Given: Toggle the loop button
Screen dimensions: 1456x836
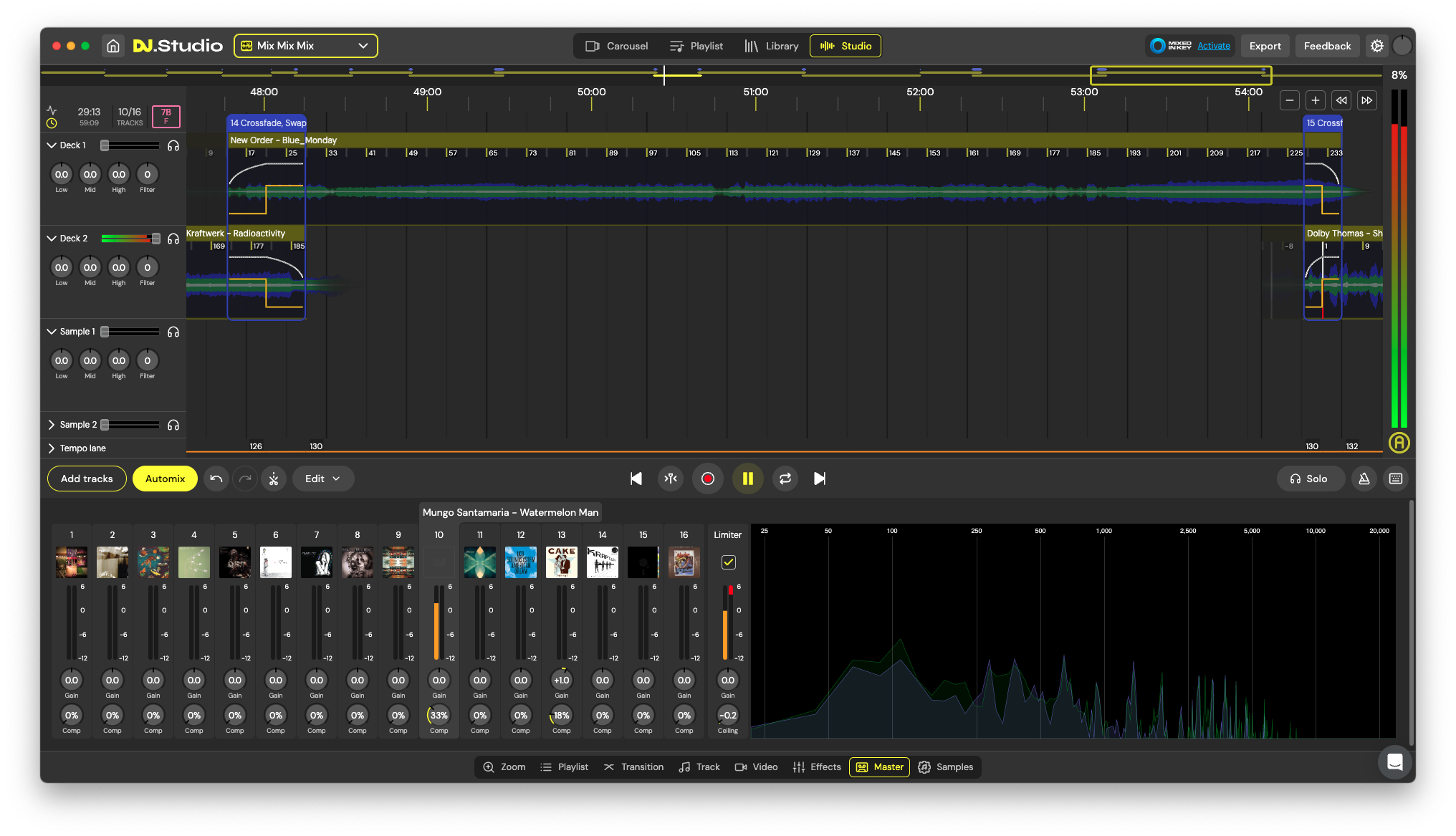Looking at the screenshot, I should tap(785, 479).
